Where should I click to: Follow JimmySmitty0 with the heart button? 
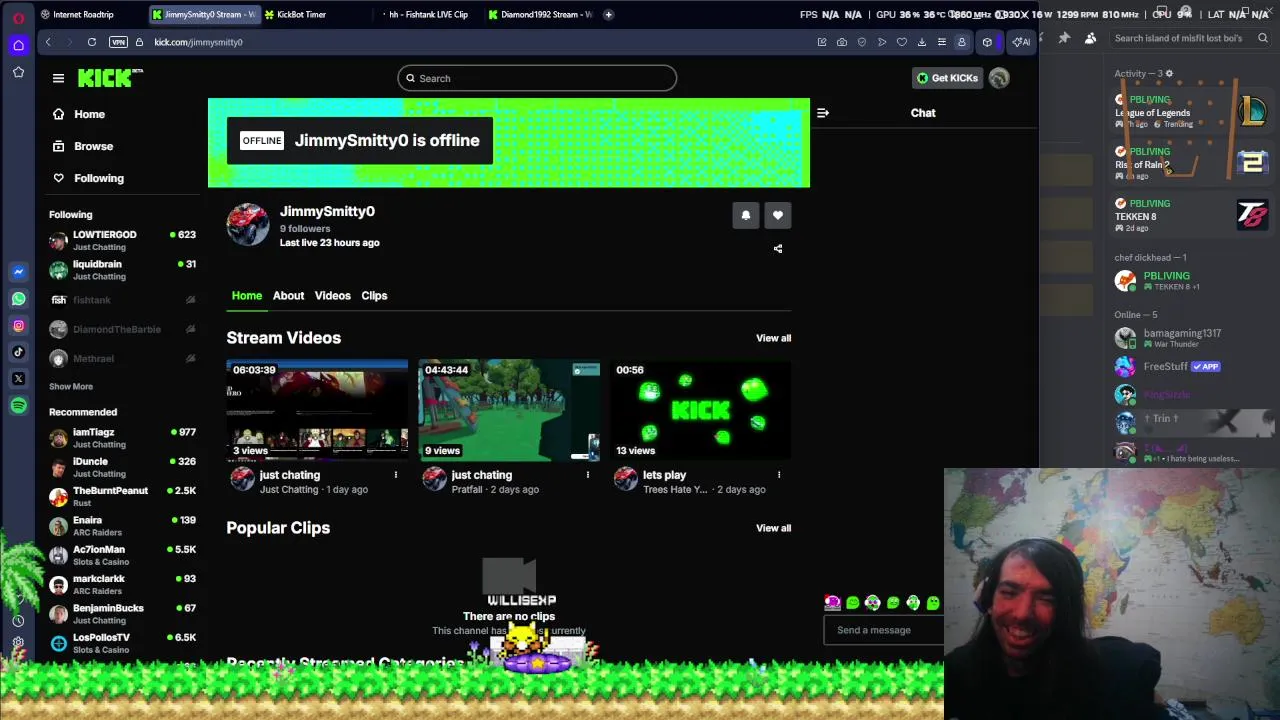point(778,215)
